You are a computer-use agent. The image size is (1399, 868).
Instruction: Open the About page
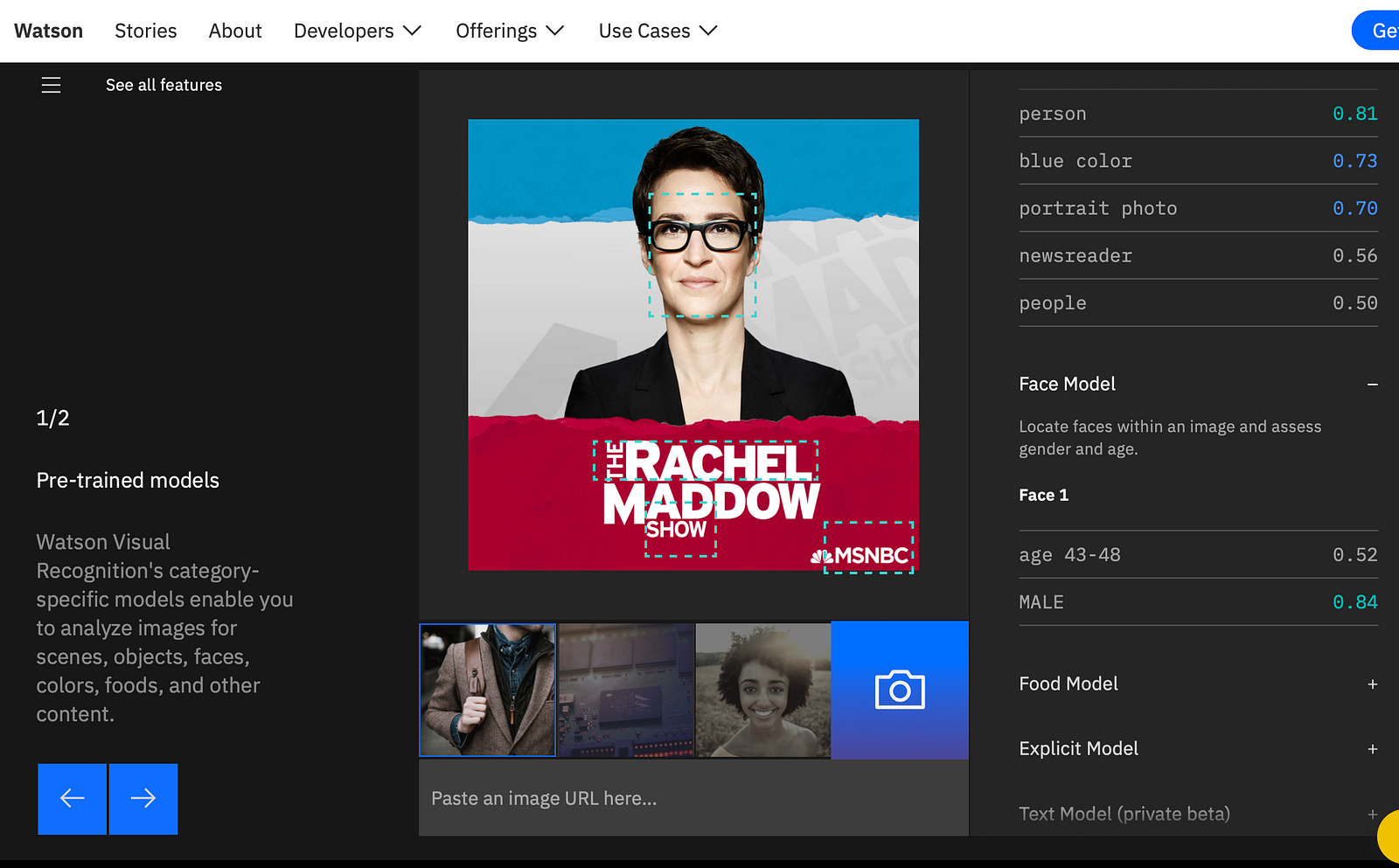235,31
